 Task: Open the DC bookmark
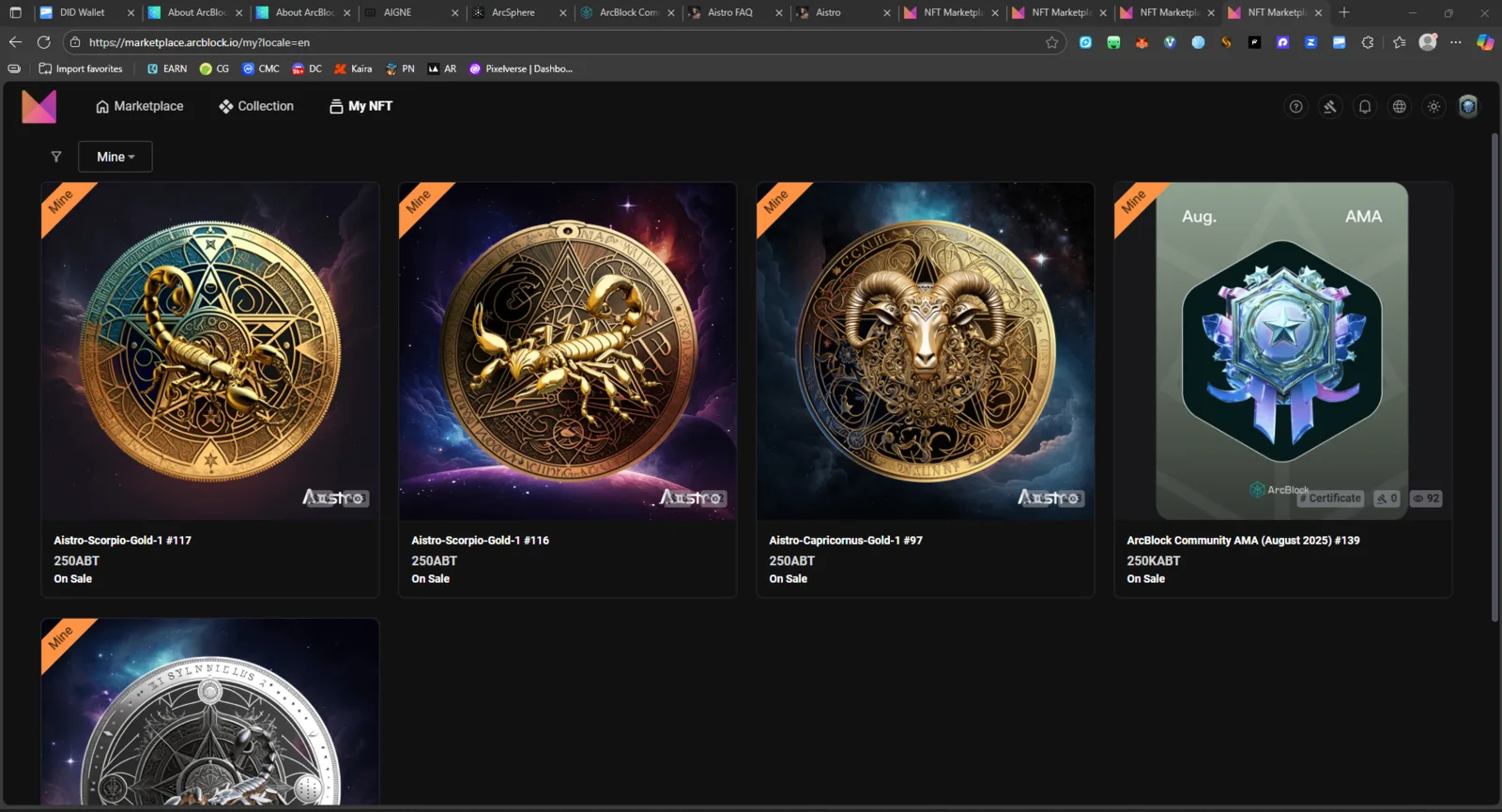pyautogui.click(x=307, y=69)
